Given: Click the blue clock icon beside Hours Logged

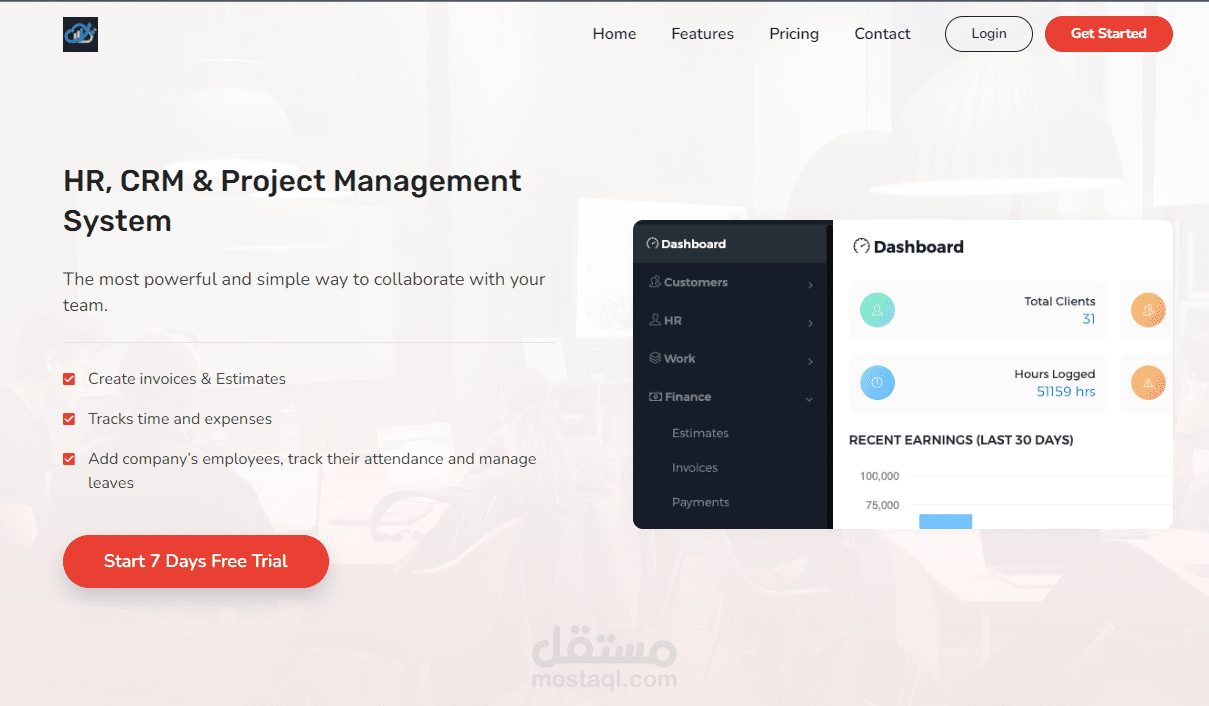Looking at the screenshot, I should coord(877,383).
